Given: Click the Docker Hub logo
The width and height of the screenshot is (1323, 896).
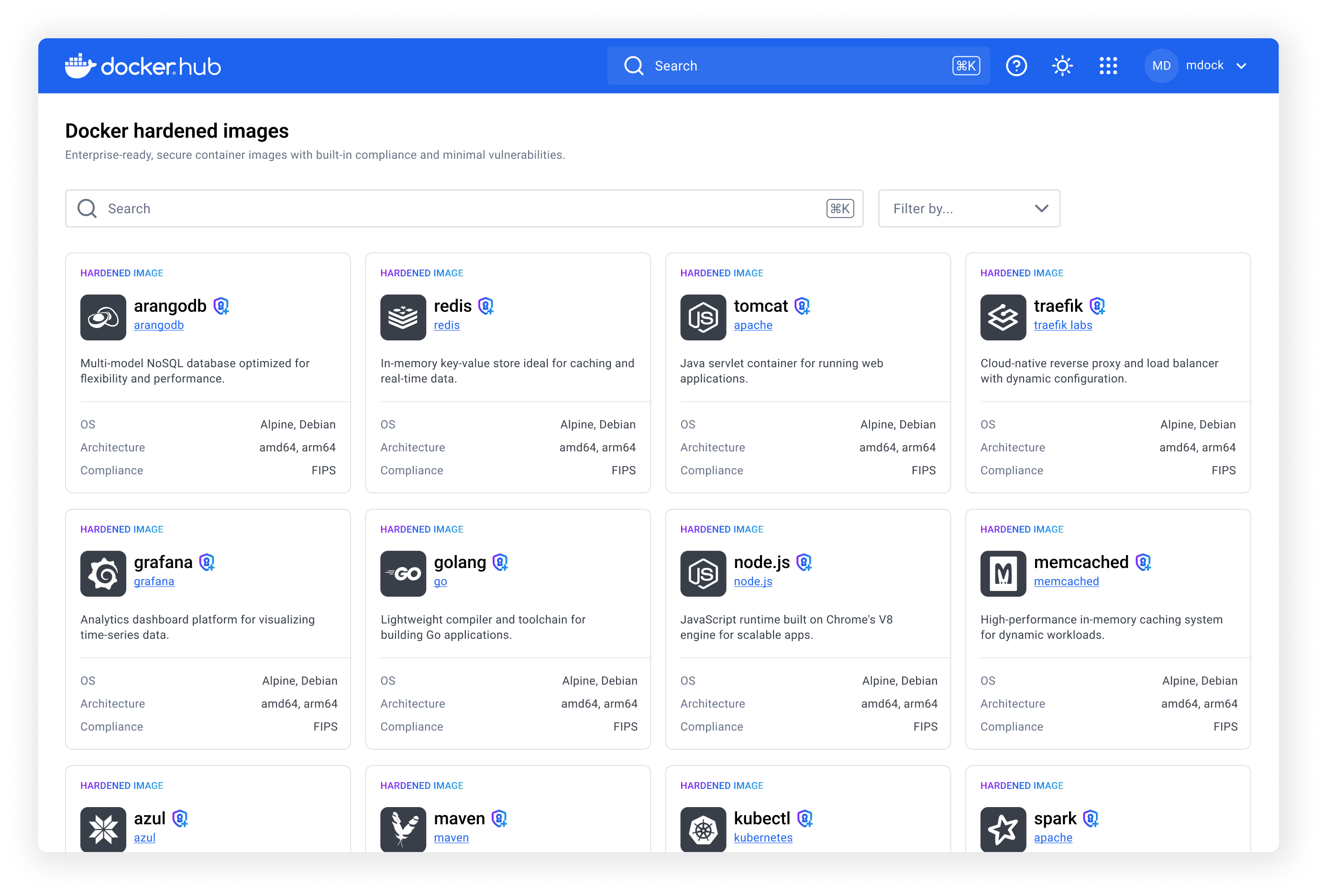Looking at the screenshot, I should [x=143, y=66].
